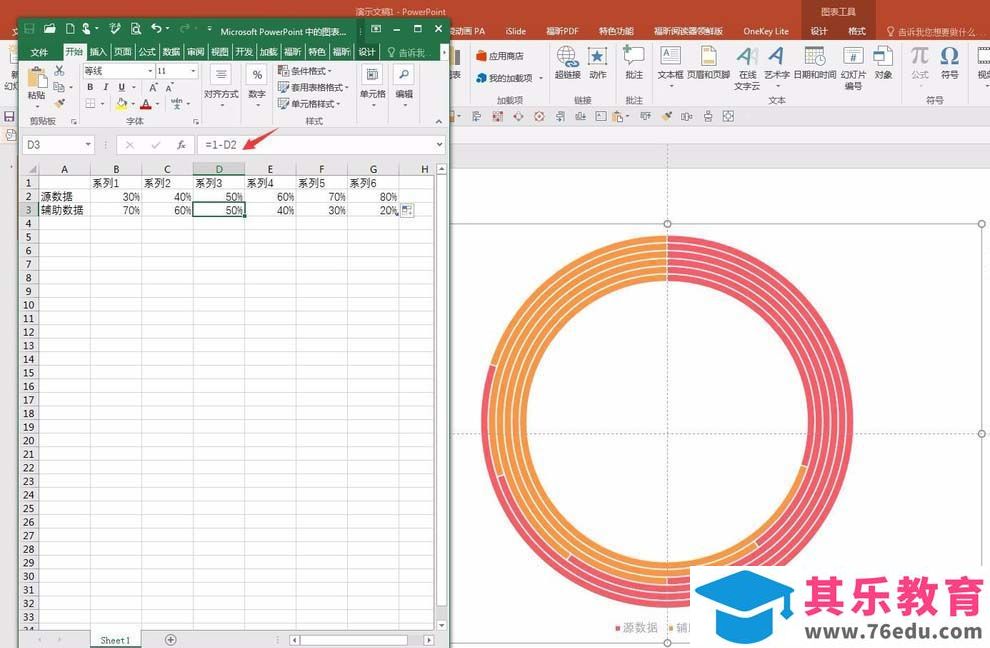The height and width of the screenshot is (648, 990).
Task: Open the 格式 (Format) chart tools tab
Action: tap(857, 31)
